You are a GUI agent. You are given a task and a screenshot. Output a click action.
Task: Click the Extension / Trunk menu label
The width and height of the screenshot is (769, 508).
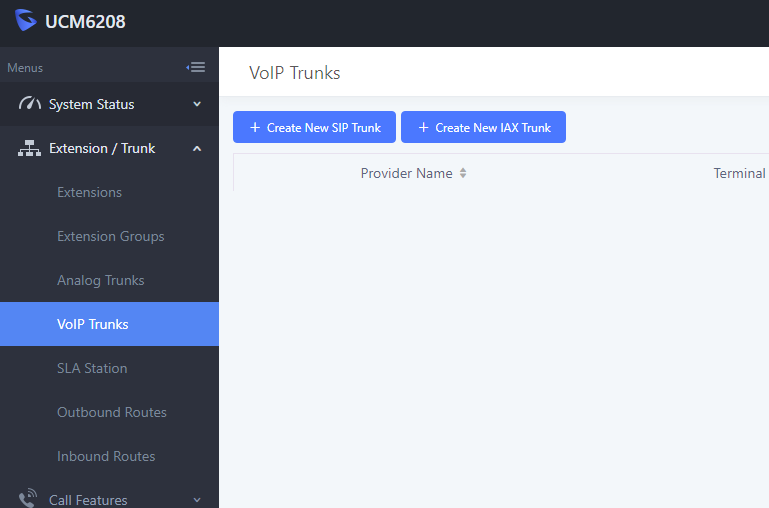[102, 149]
